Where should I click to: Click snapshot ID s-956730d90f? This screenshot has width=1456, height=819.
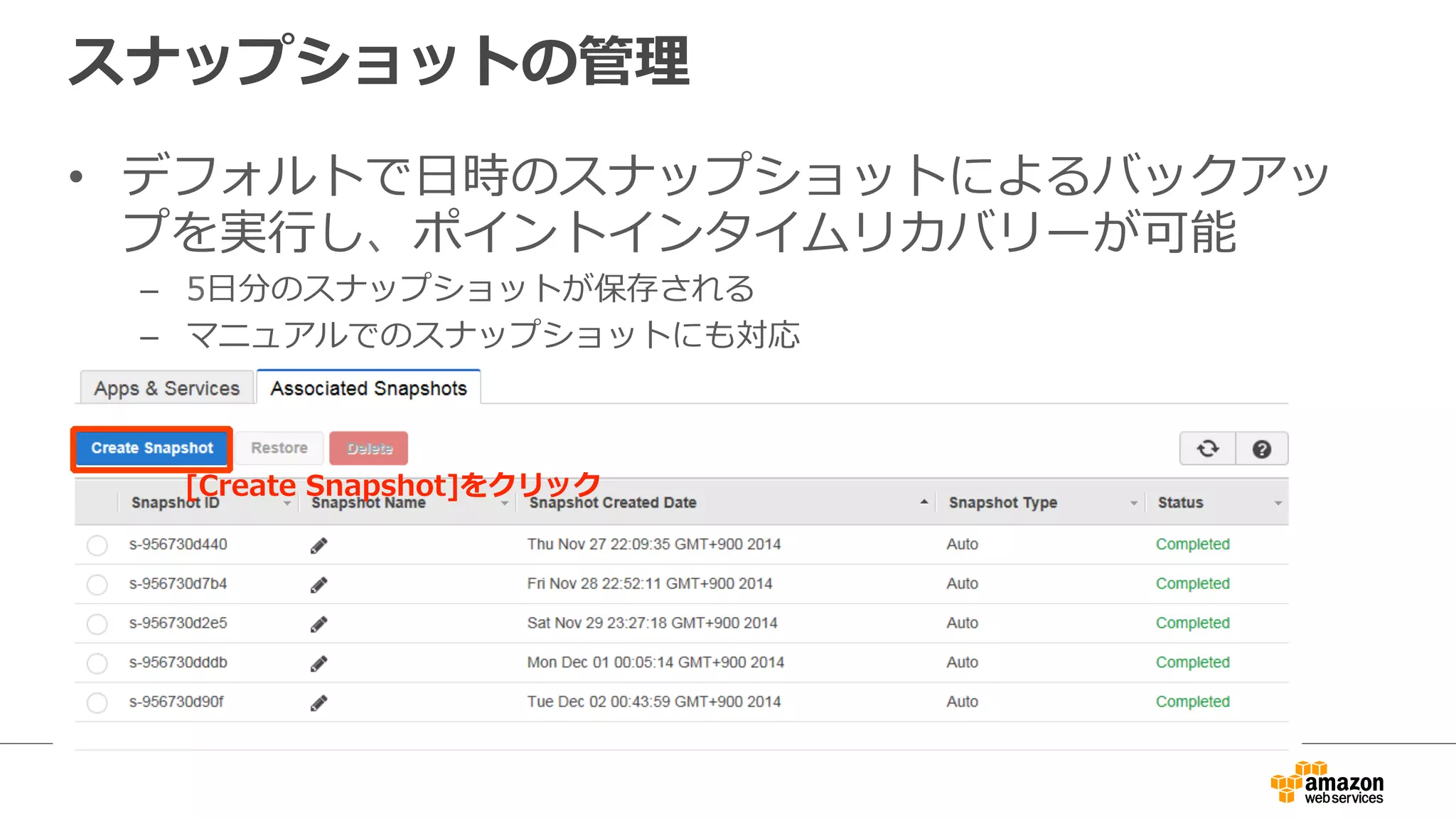pyautogui.click(x=176, y=702)
